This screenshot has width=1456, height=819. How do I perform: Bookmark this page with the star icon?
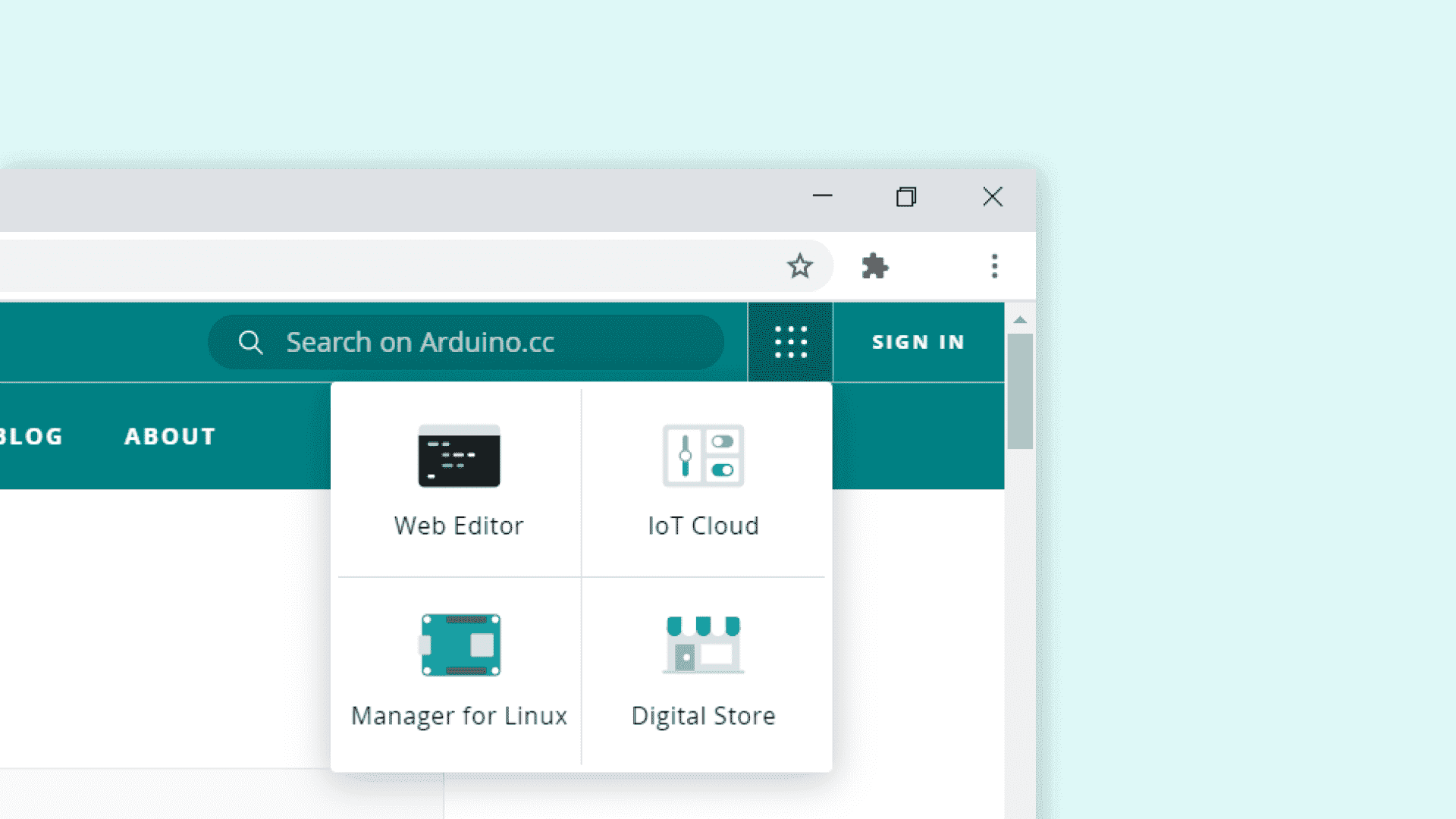(x=799, y=266)
